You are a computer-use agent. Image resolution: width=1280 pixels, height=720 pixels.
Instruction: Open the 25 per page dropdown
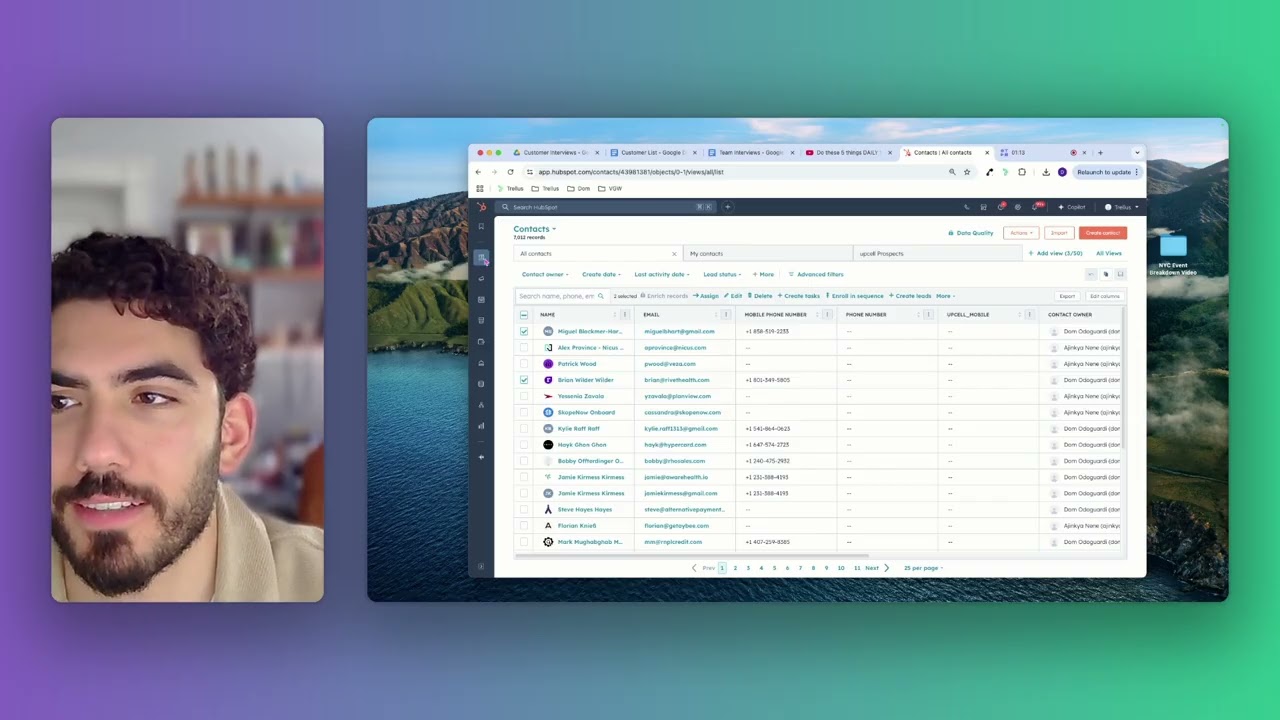pyautogui.click(x=923, y=568)
